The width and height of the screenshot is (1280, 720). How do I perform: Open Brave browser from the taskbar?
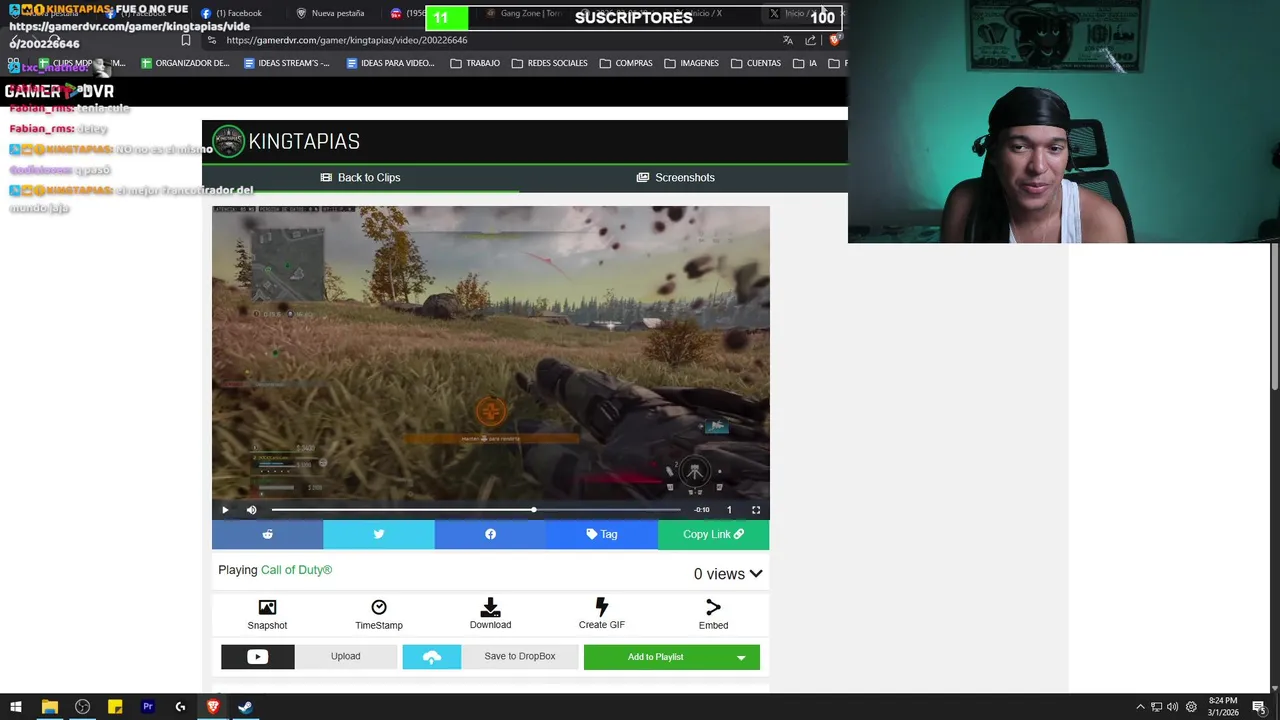(x=213, y=707)
